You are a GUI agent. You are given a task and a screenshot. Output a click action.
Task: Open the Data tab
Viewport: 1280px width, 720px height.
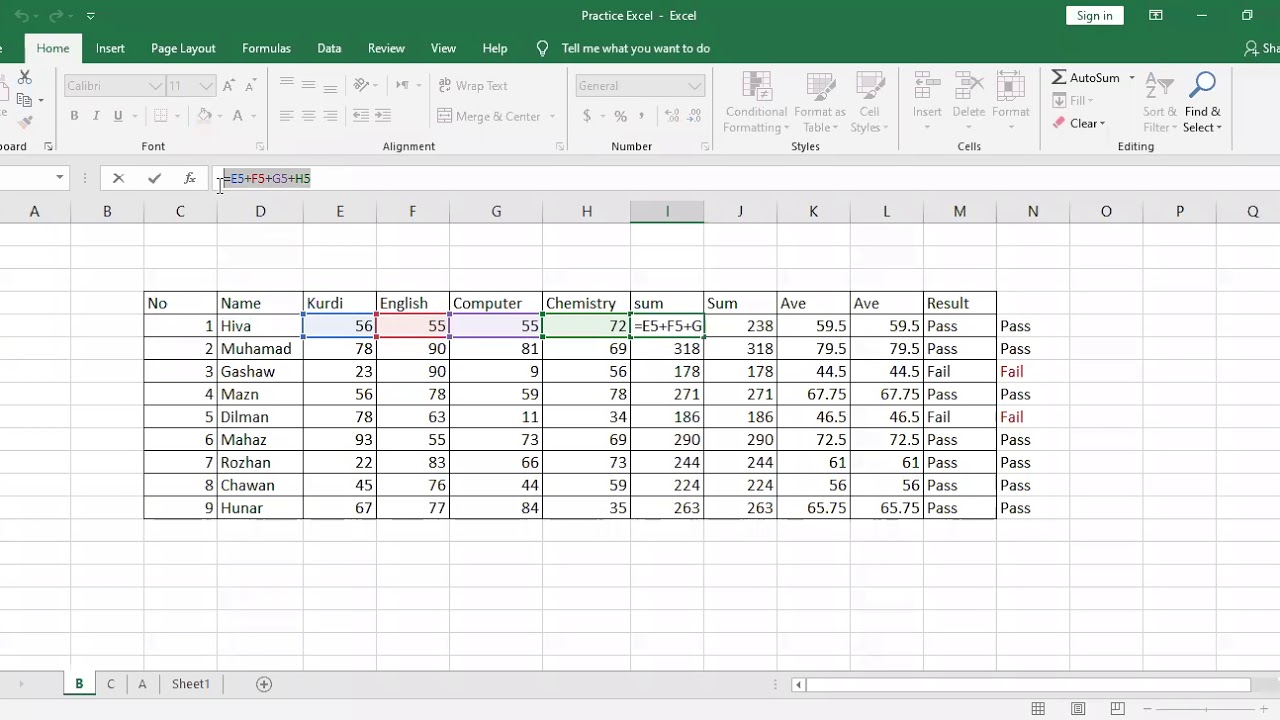[x=329, y=48]
